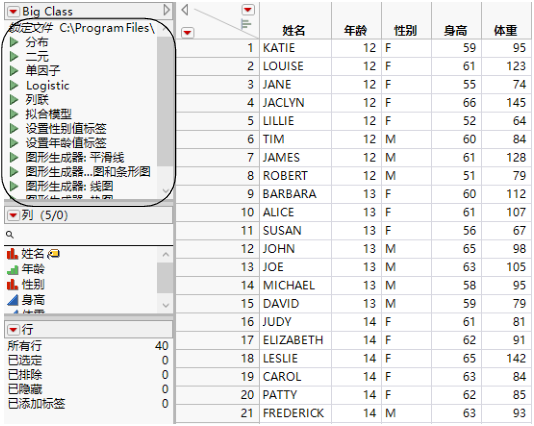The image size is (534, 426).
Task: Click the Big Class panel right-arrow disclosure
Action: (166, 10)
